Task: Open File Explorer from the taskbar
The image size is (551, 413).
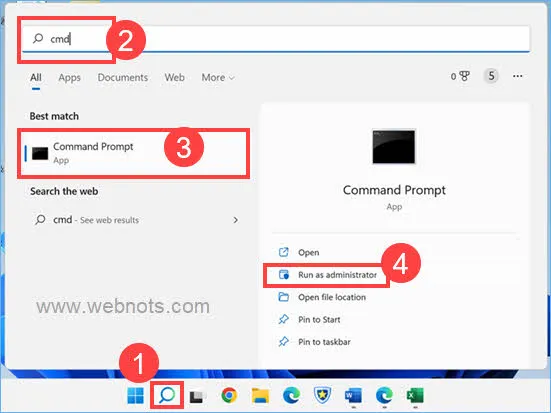Action: [x=260, y=396]
